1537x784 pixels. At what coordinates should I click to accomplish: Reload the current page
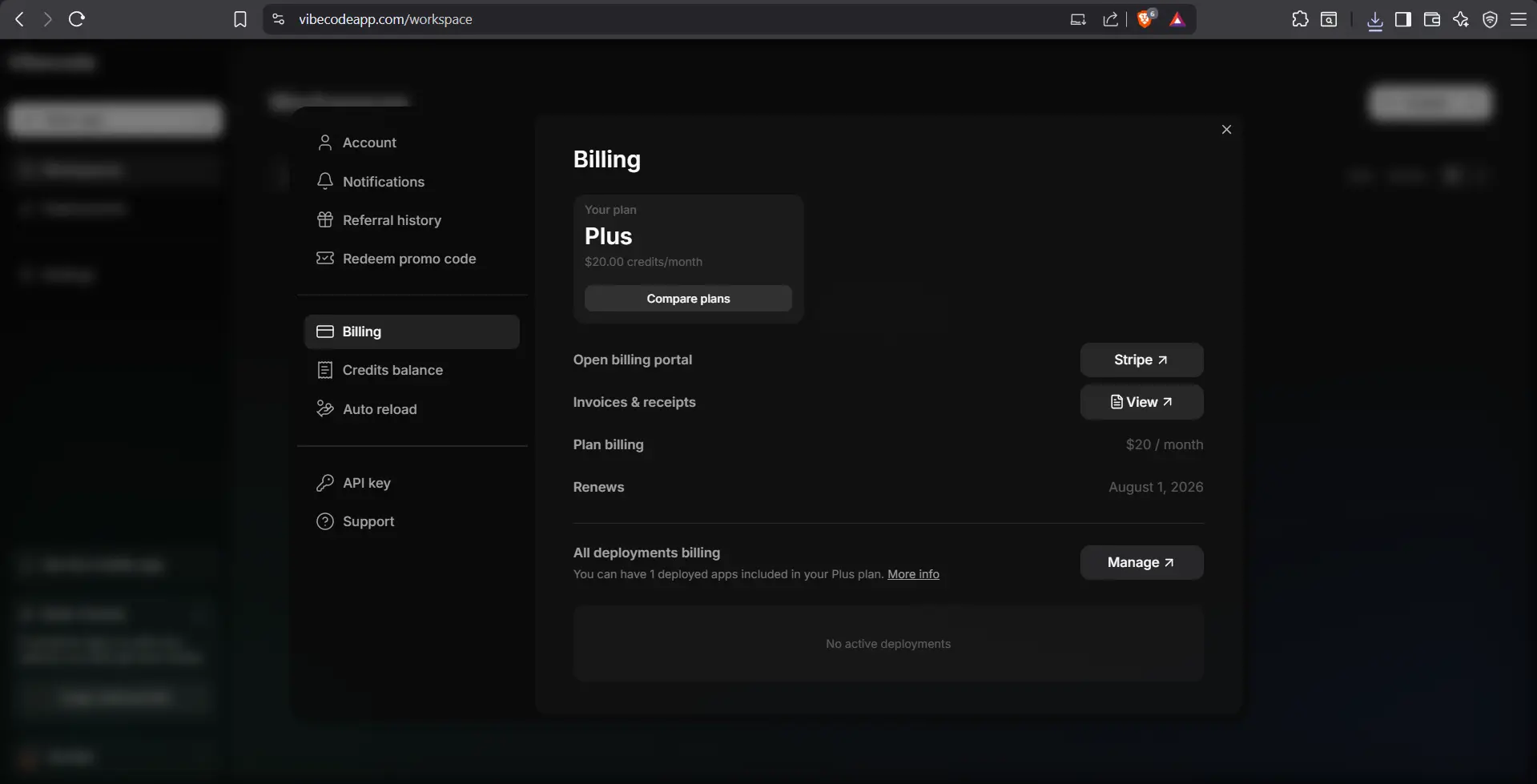click(x=77, y=19)
